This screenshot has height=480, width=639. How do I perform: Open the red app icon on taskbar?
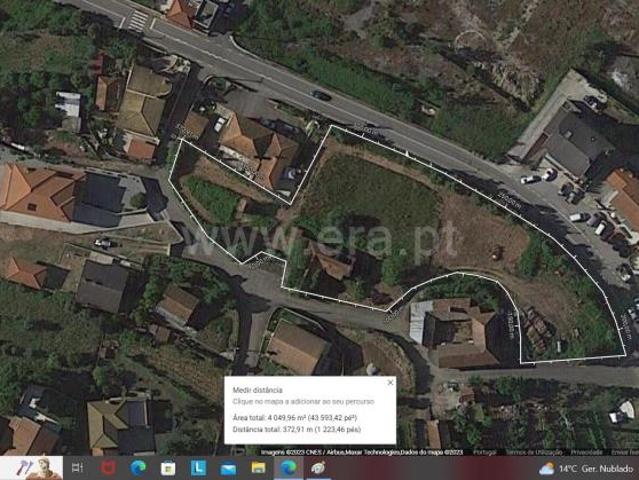(x=108, y=468)
